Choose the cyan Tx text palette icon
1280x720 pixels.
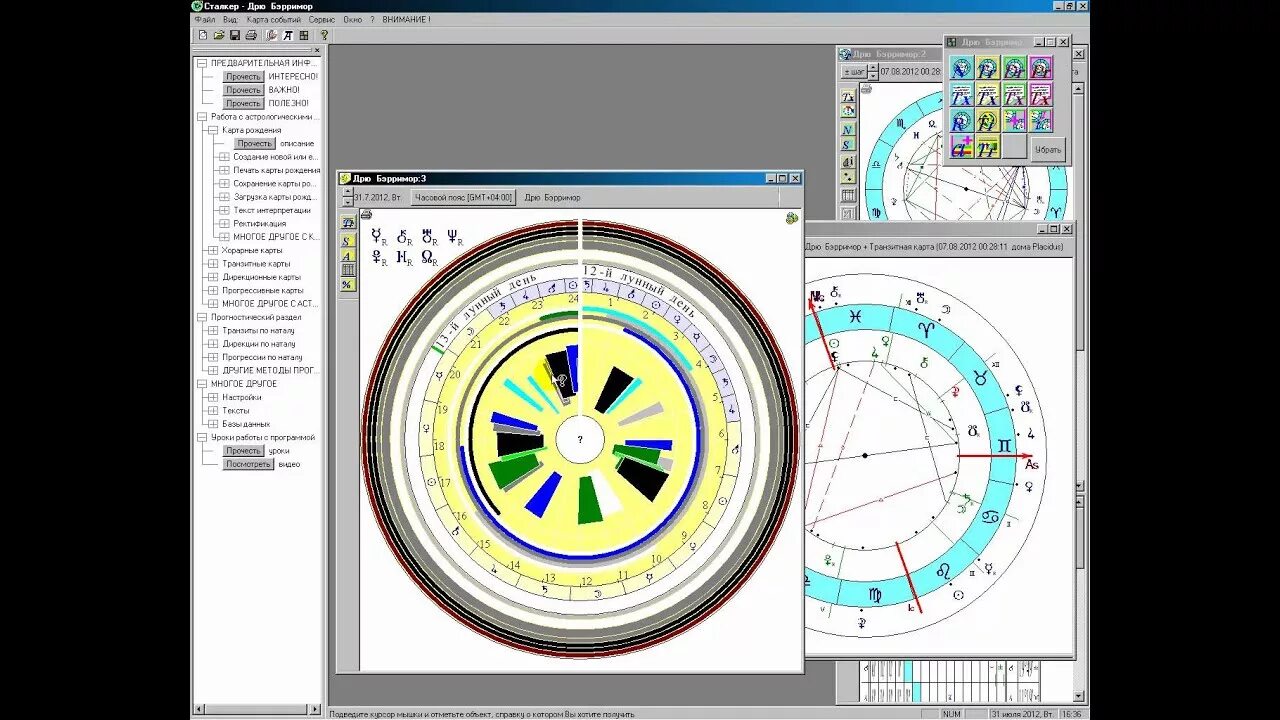[961, 95]
